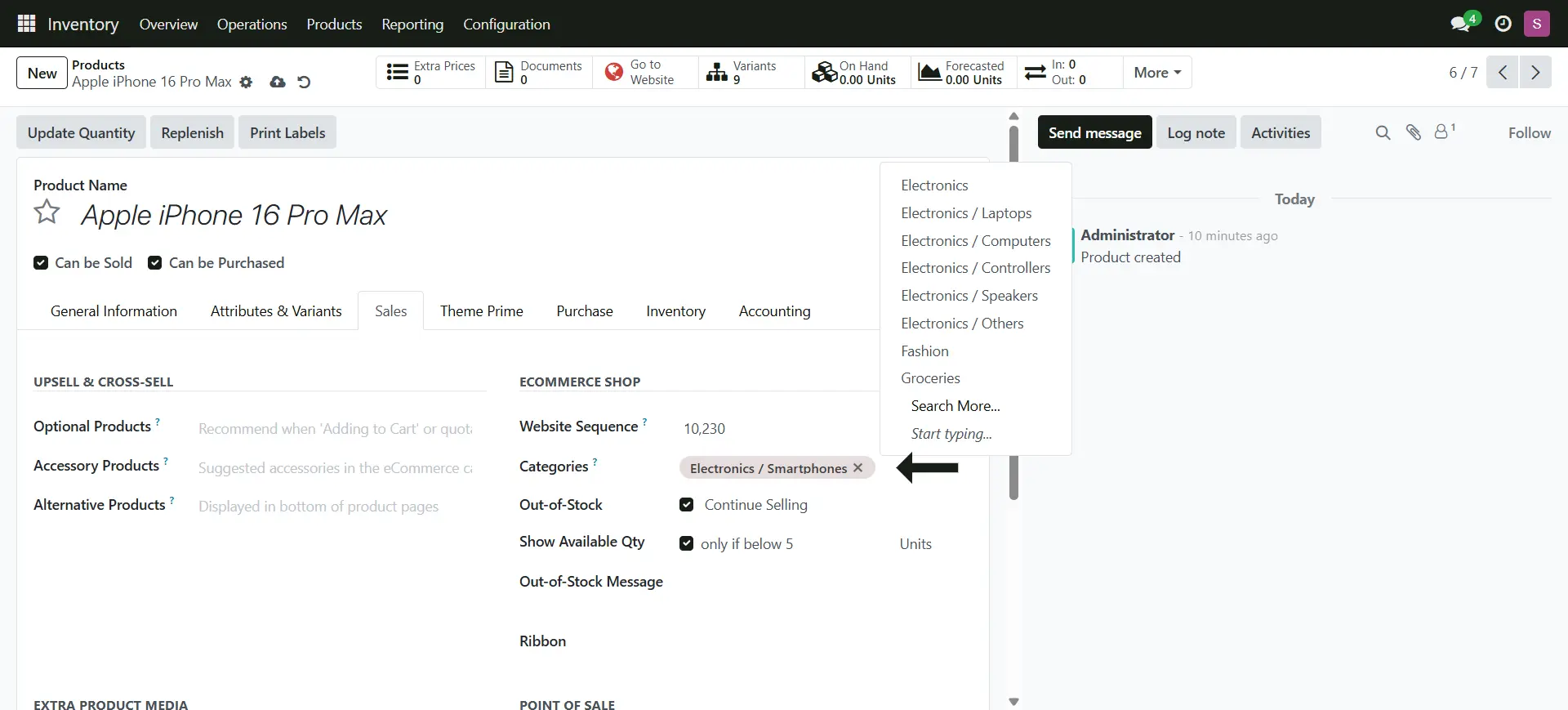
Task: Disable the Continue Selling checkbox
Action: [687, 505]
